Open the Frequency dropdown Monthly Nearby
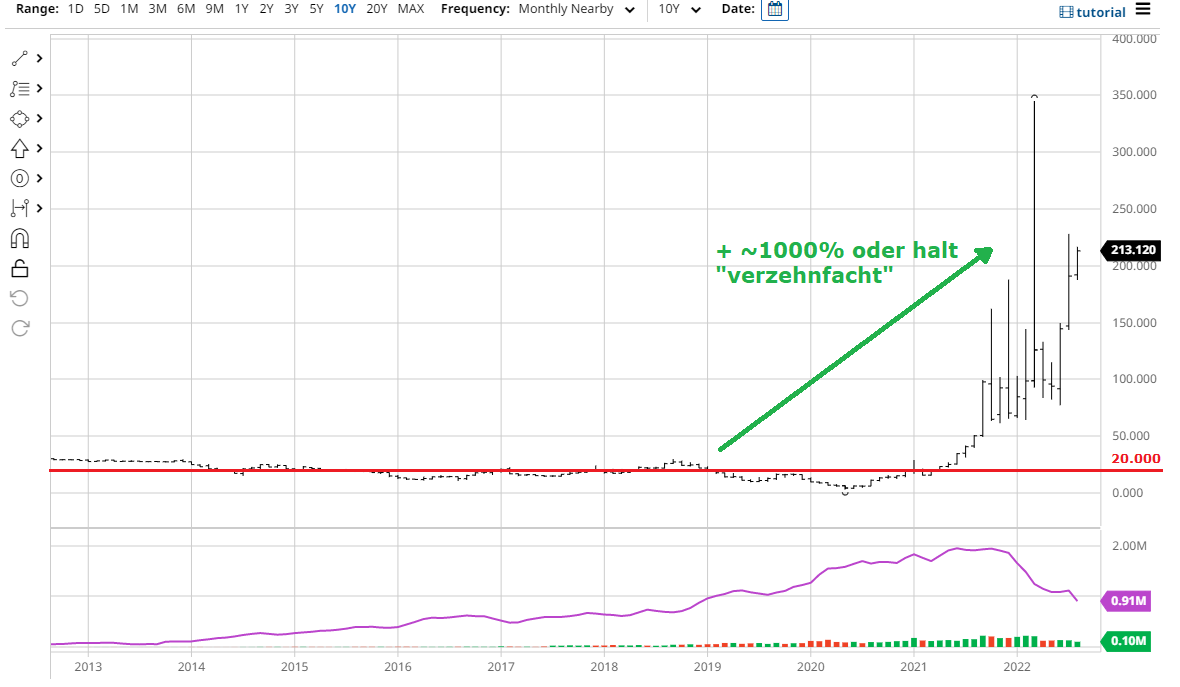Viewport: 1180px width, 687px height. tap(576, 10)
